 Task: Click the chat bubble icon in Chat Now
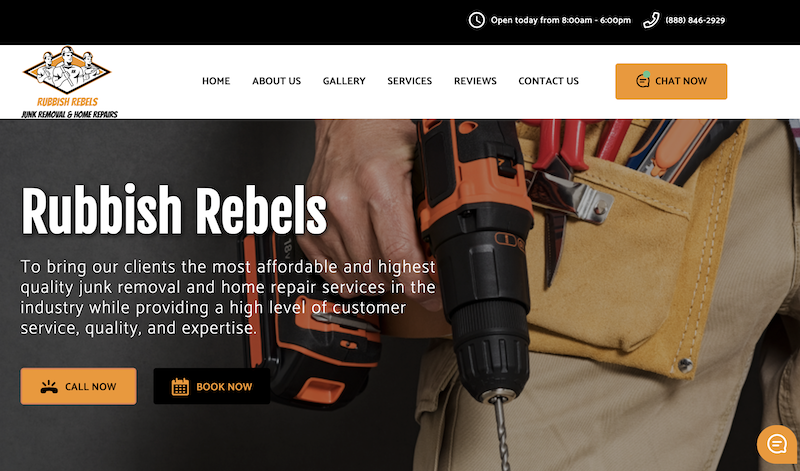pyautogui.click(x=643, y=81)
